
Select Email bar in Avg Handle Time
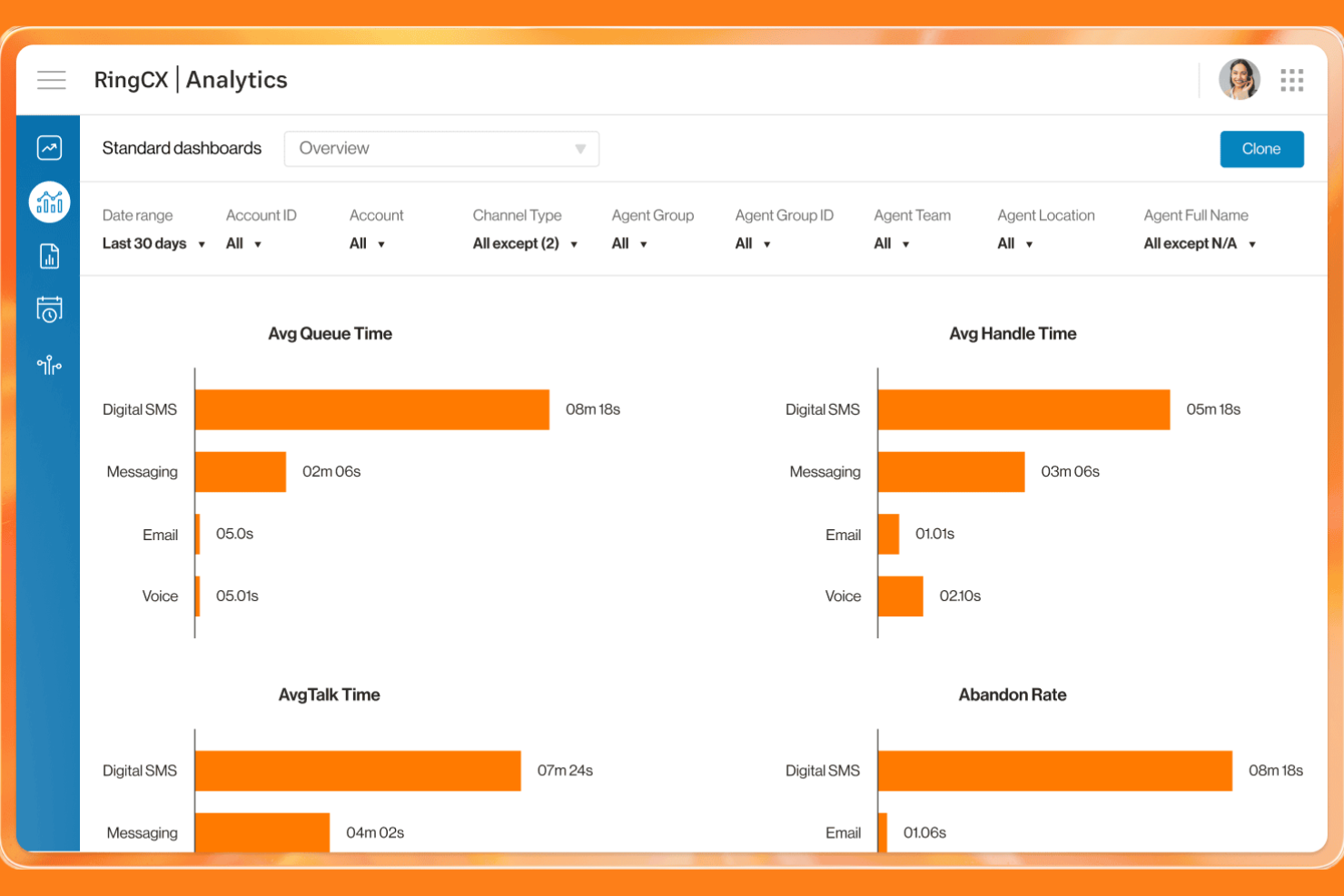[888, 534]
